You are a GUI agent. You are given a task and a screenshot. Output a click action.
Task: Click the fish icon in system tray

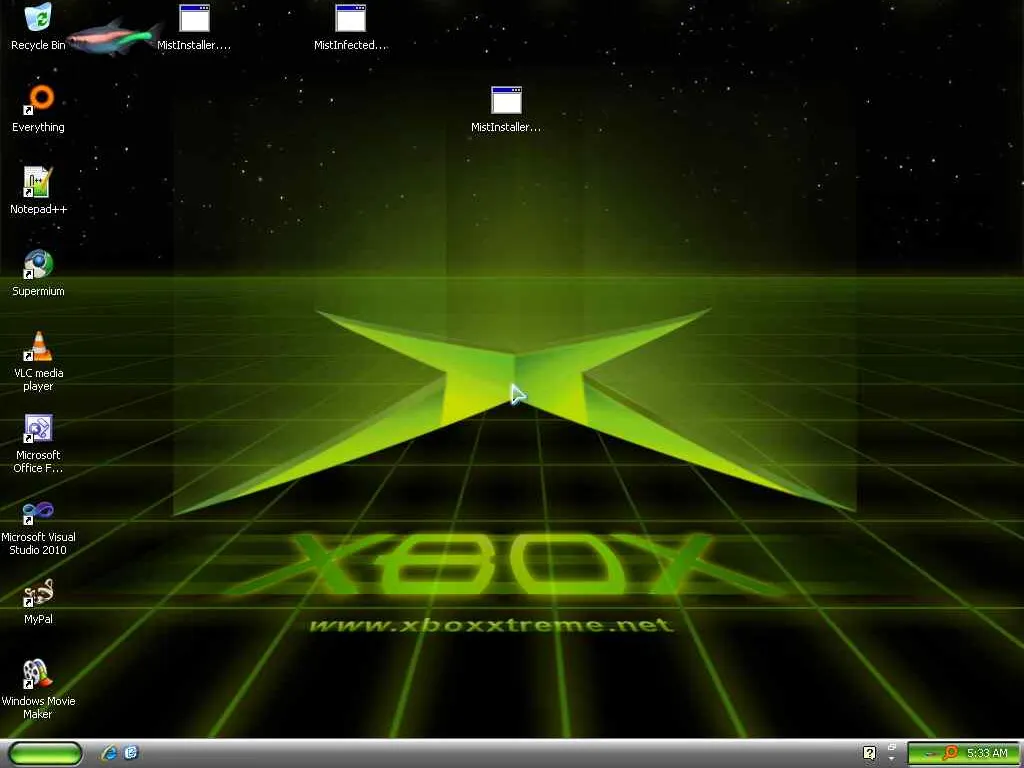point(929,754)
